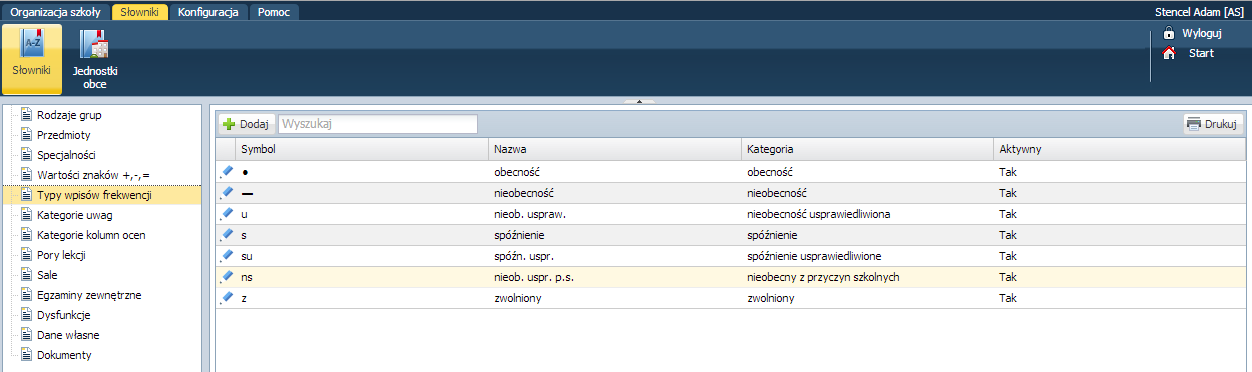The image size is (1252, 372).
Task: Edit the zwolniony row with pencil icon
Action: tap(227, 297)
